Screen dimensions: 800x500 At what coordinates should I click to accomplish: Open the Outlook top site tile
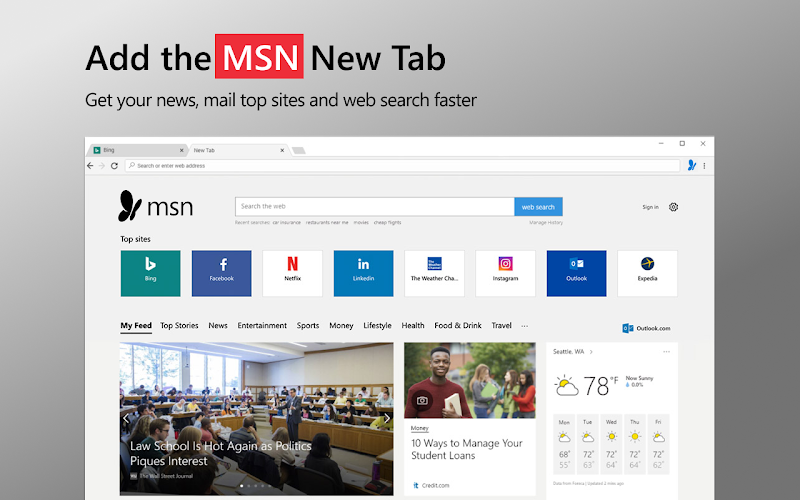577,273
